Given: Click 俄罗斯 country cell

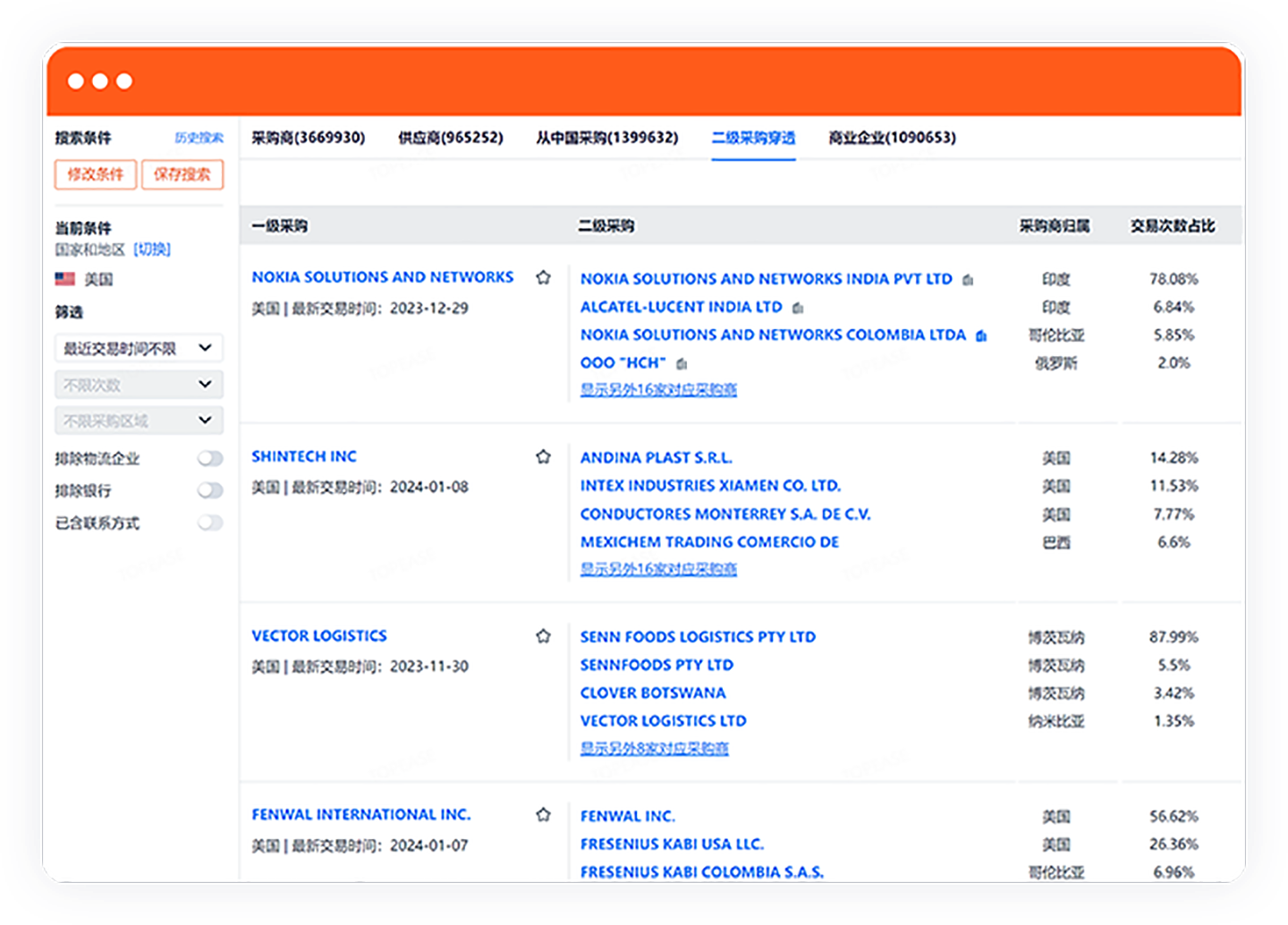Looking at the screenshot, I should (1056, 363).
